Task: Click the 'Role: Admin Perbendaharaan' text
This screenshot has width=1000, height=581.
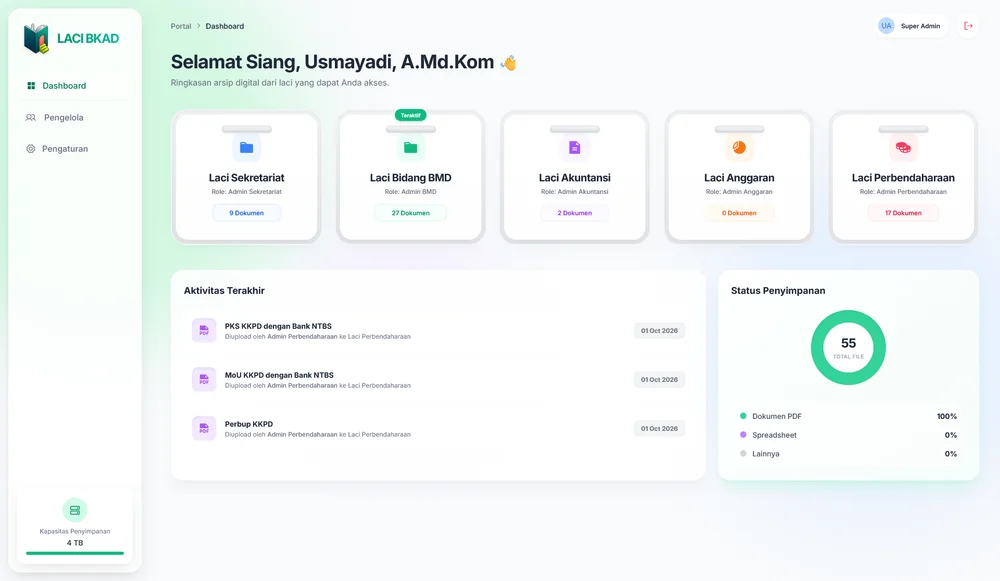Action: click(x=903, y=192)
